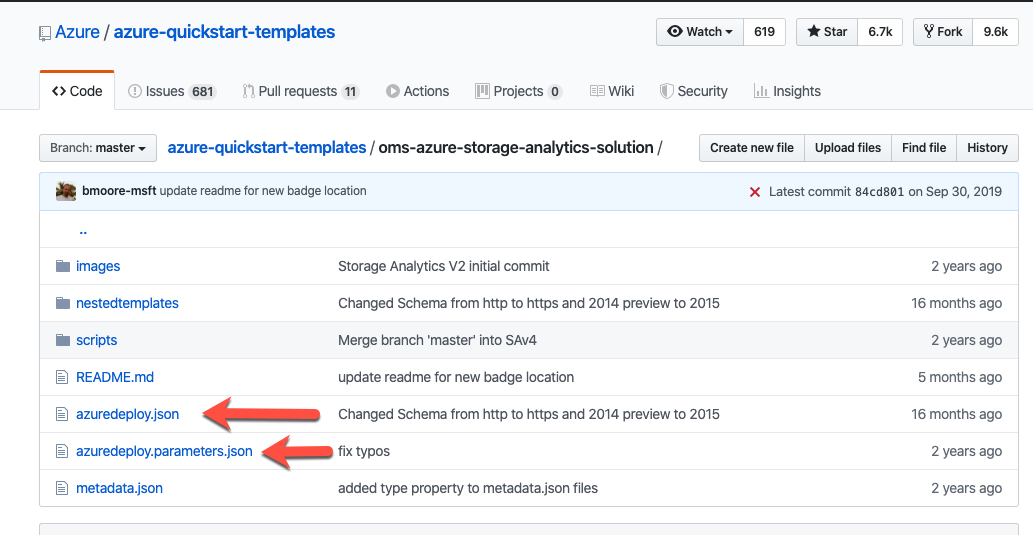Click the repository book icon beside Azure
The image size is (1033, 535).
click(x=45, y=33)
